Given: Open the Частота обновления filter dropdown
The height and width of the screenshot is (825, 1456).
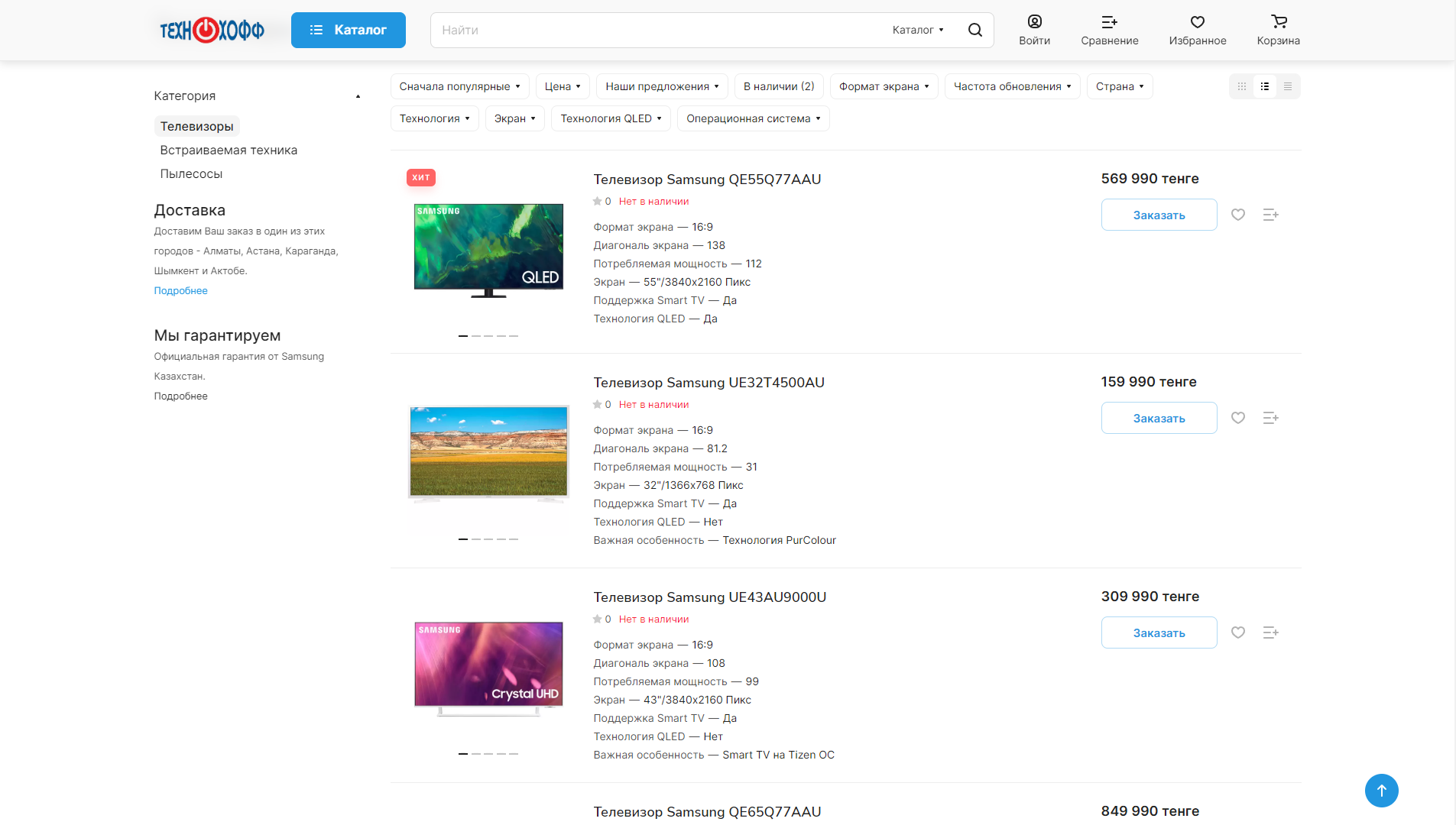Looking at the screenshot, I should 1012,86.
